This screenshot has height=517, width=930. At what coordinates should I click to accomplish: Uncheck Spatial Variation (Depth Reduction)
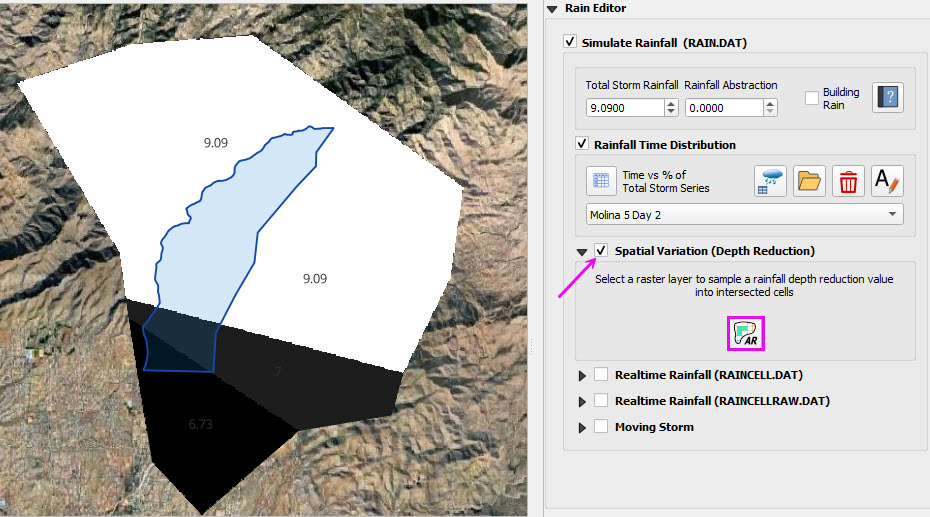(x=601, y=250)
